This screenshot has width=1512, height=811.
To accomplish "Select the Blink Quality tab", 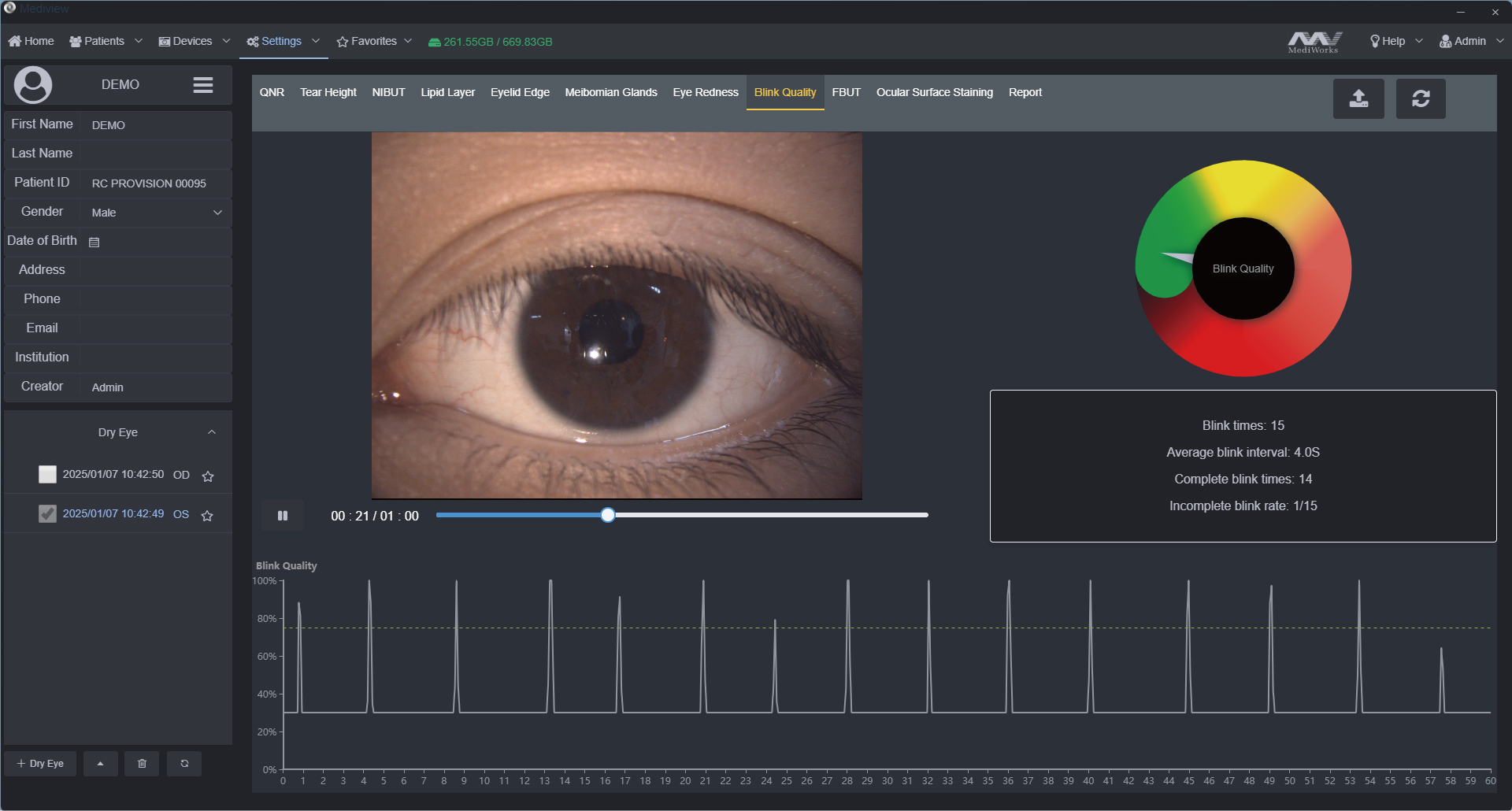I will tap(785, 92).
